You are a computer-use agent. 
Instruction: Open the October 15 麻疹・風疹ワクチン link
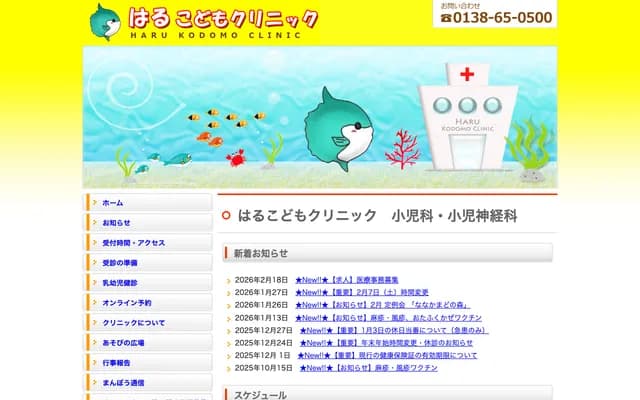coord(369,368)
